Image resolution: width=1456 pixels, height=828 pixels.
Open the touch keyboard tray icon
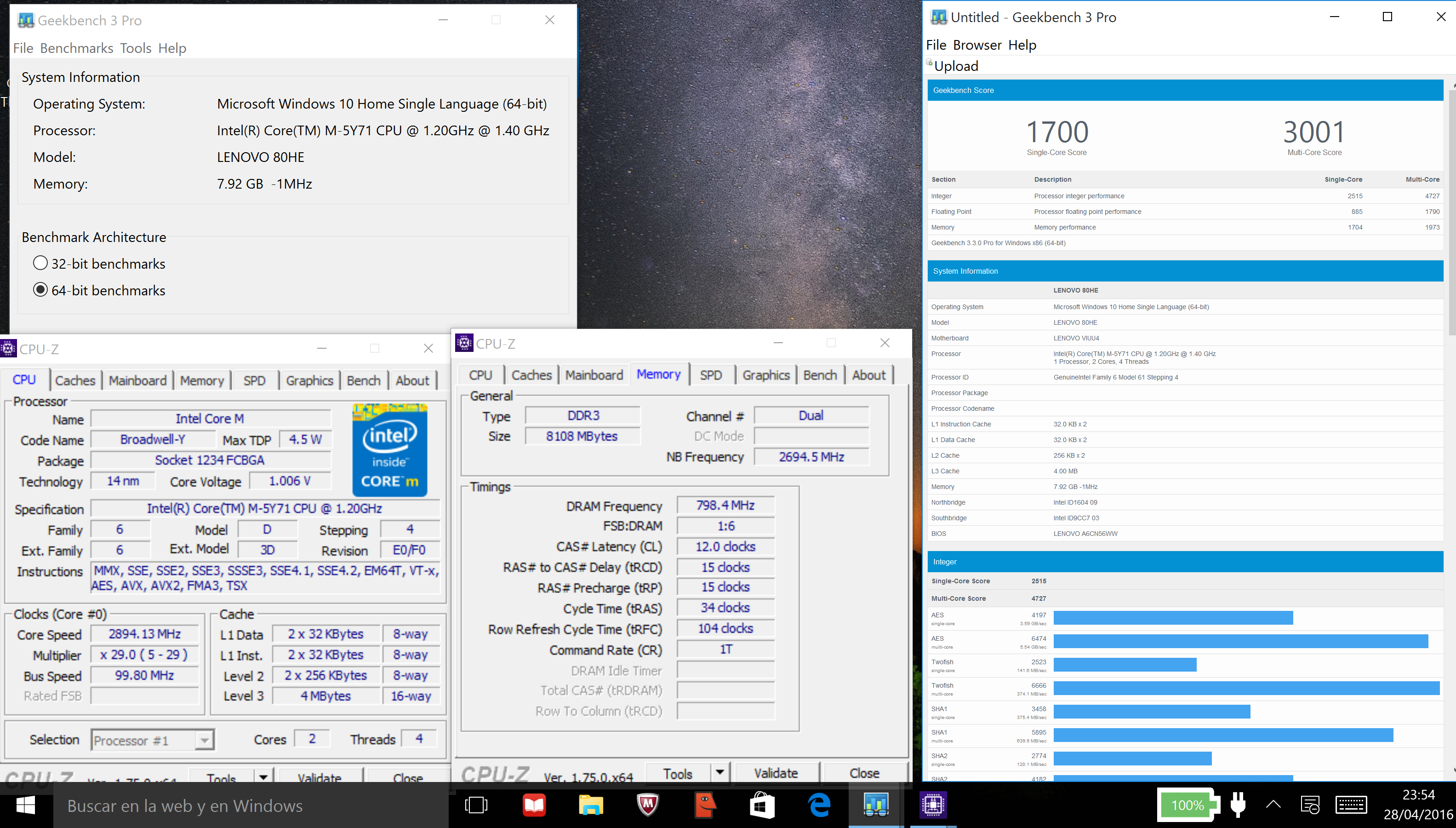tap(1351, 805)
